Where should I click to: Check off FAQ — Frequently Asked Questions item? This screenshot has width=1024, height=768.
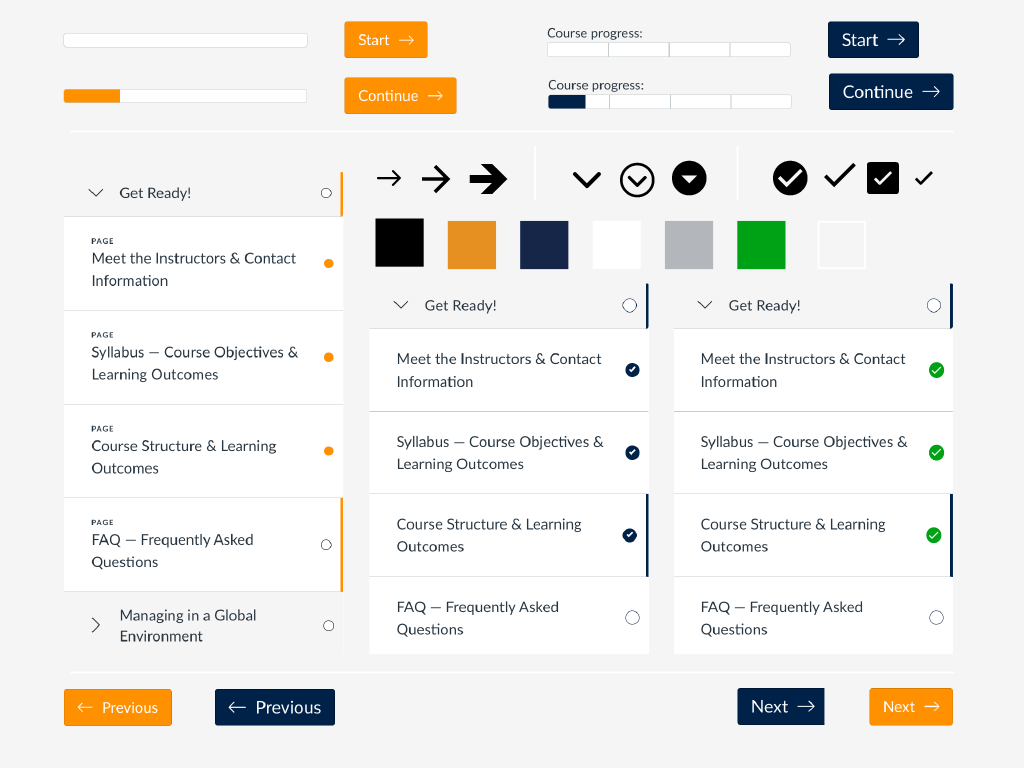tap(326, 544)
